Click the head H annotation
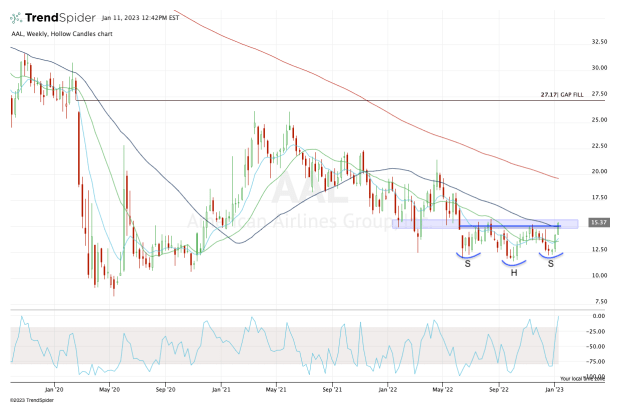The width and height of the screenshot is (620, 405). pos(514,271)
